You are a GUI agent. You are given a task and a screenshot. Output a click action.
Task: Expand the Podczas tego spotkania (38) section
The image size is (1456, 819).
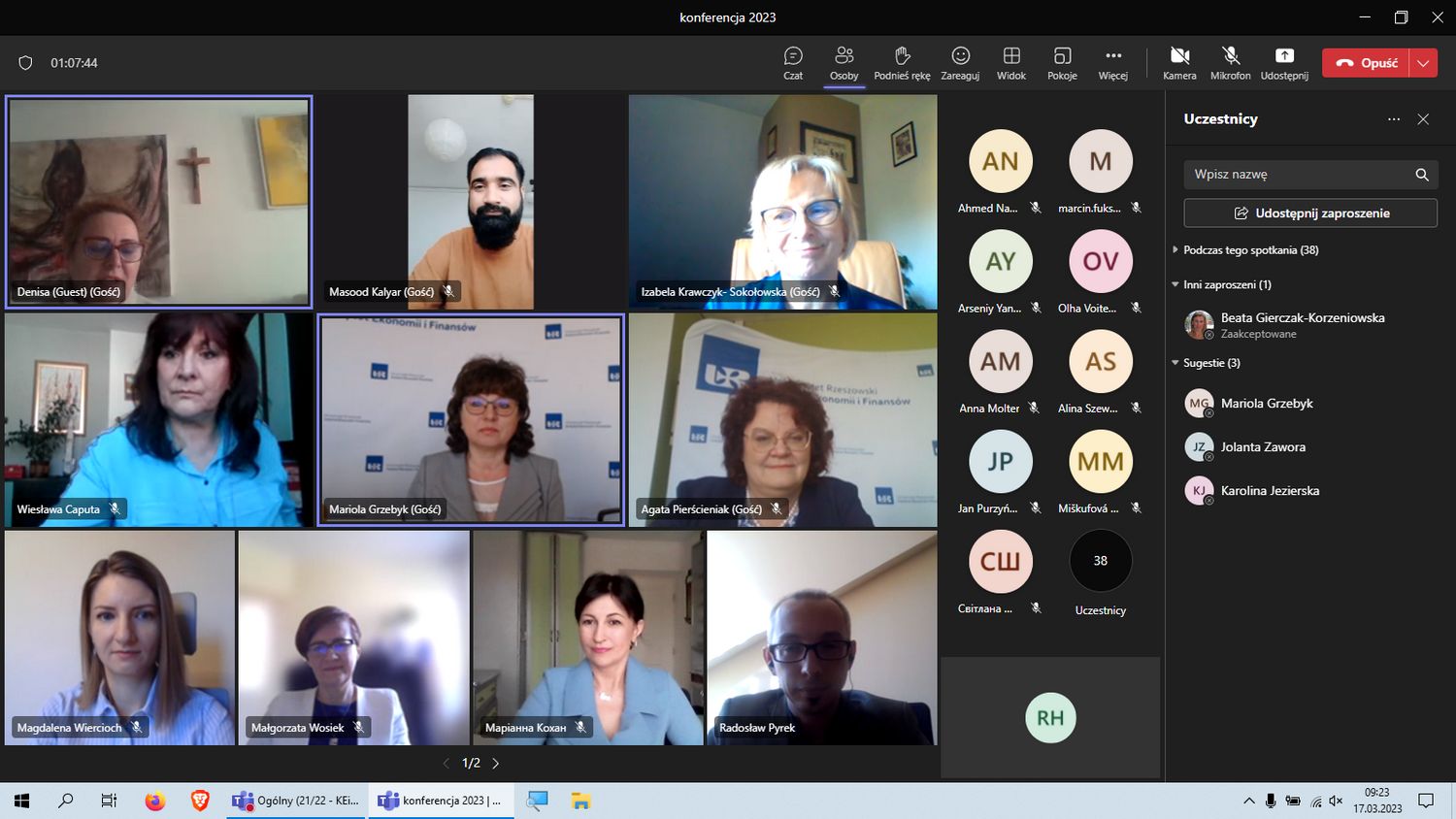pos(1250,250)
